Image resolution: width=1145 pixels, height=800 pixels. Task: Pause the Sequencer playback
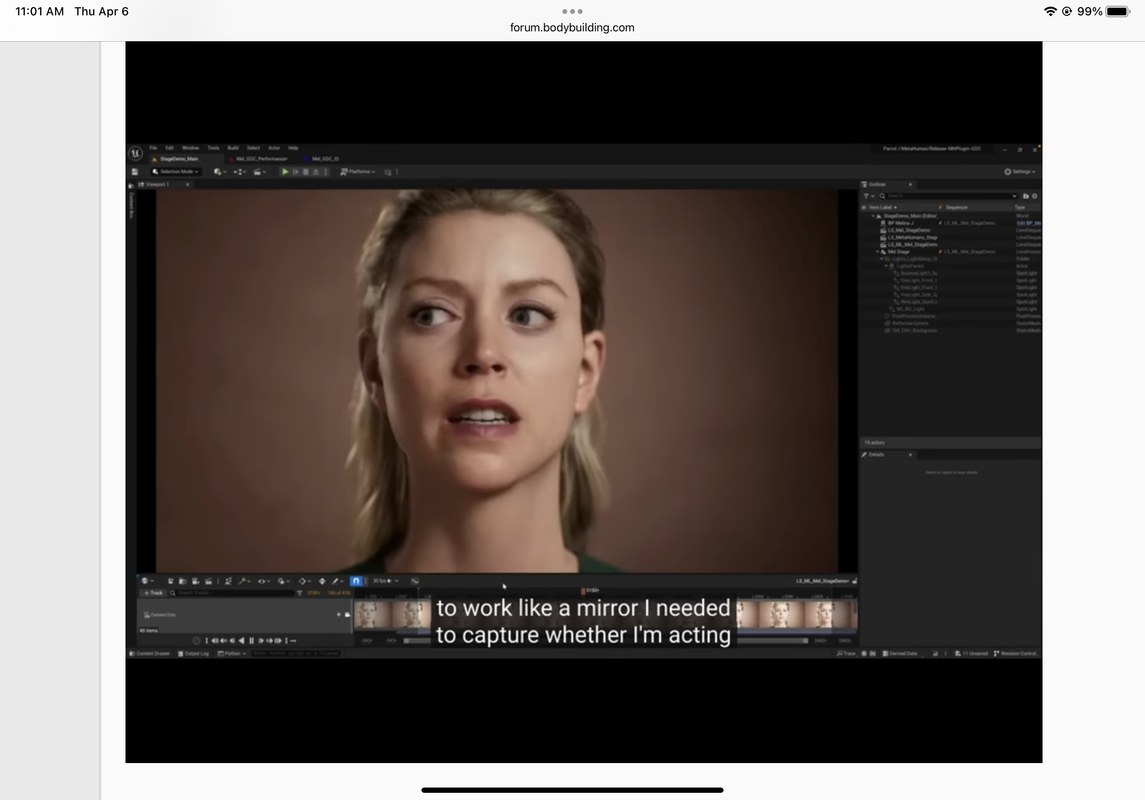coord(251,641)
